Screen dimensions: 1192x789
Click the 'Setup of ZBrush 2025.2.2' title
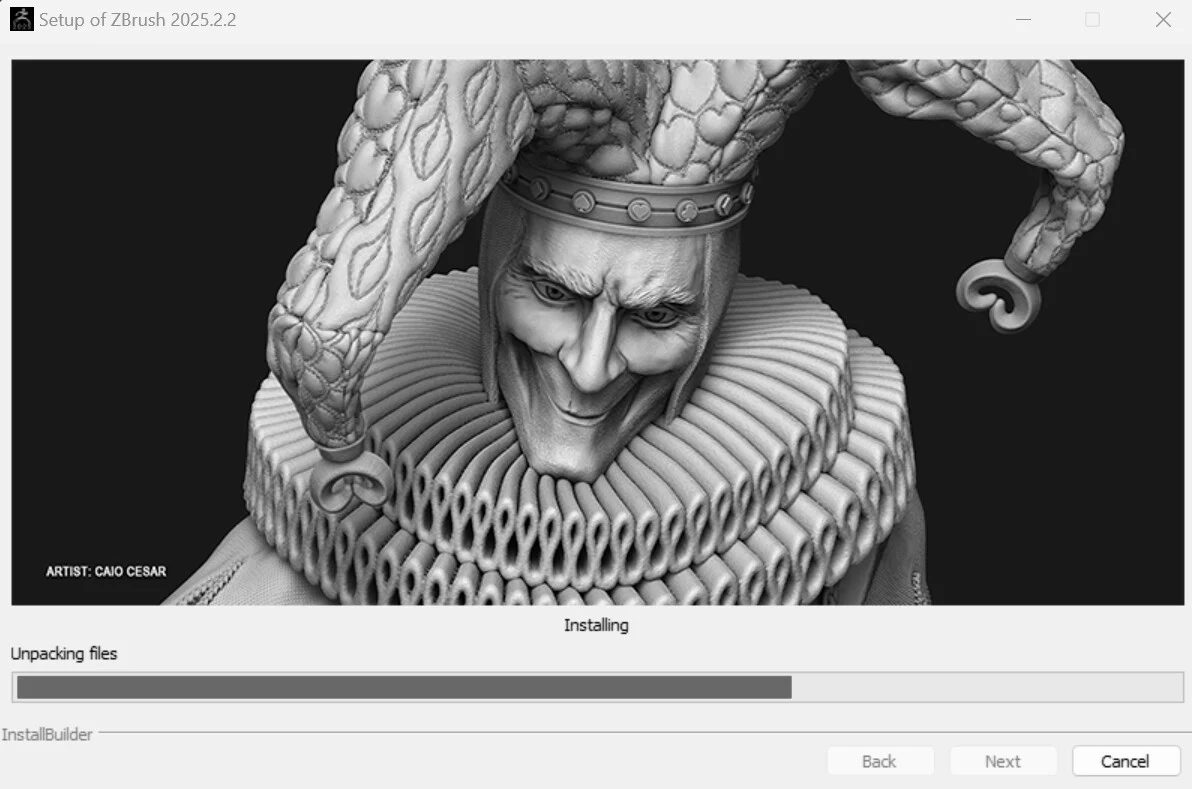(x=138, y=20)
